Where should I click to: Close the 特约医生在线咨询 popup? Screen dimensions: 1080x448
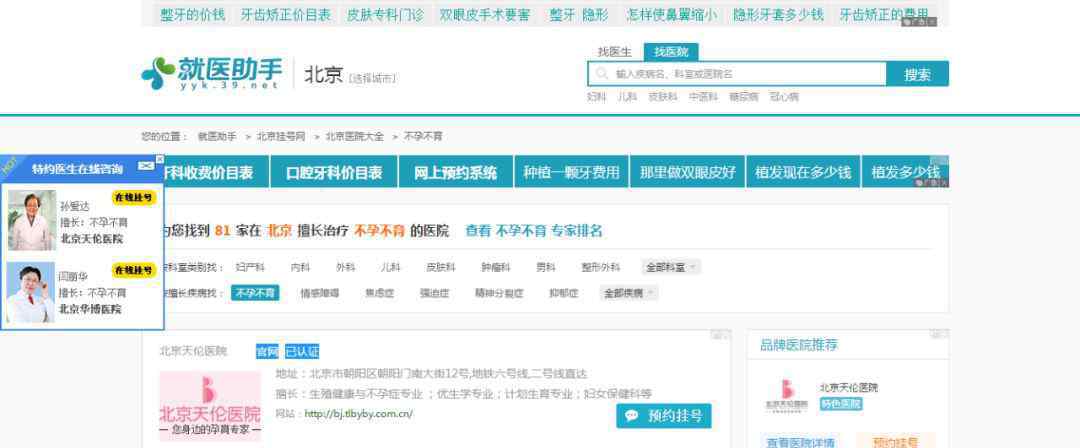160,159
